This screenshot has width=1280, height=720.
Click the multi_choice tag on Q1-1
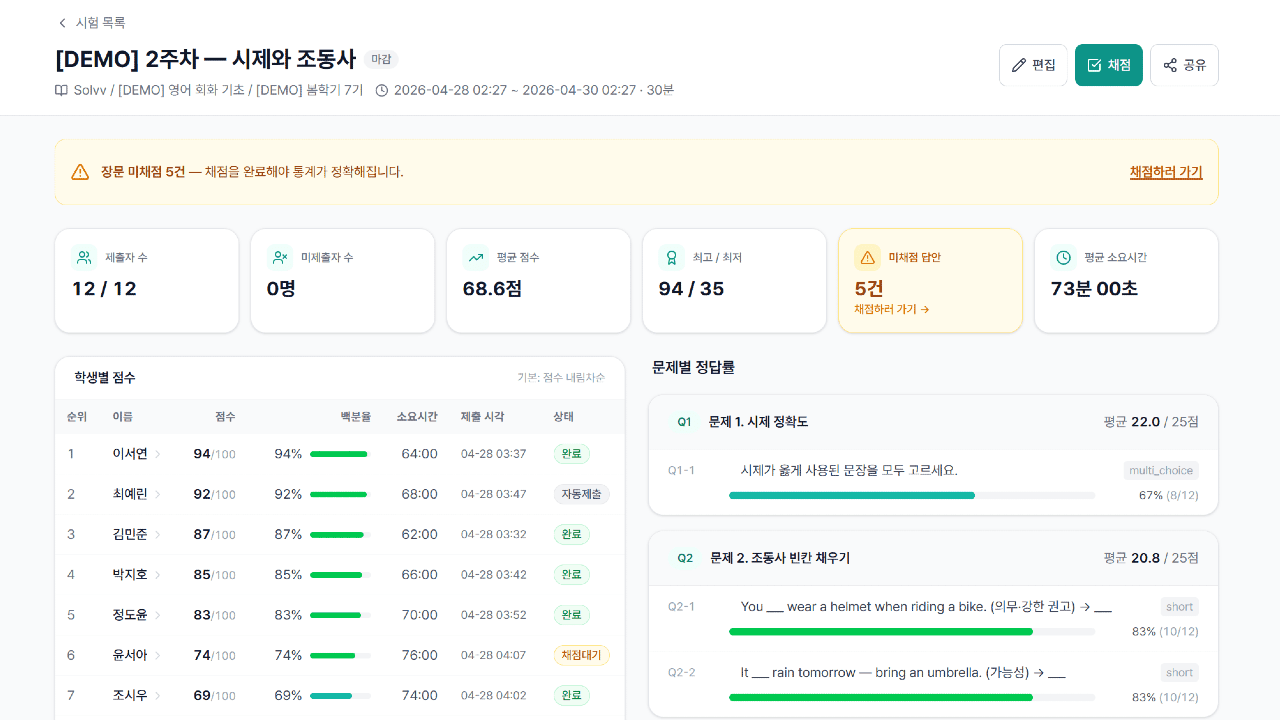coord(1161,470)
